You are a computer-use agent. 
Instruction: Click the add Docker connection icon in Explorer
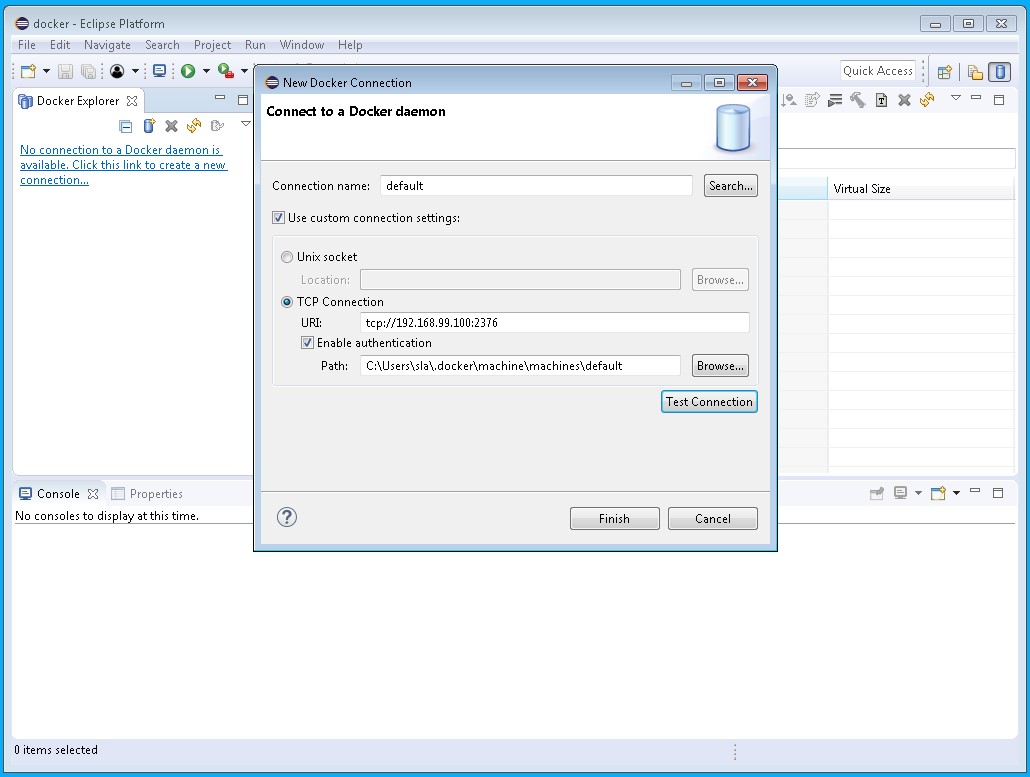pos(149,126)
